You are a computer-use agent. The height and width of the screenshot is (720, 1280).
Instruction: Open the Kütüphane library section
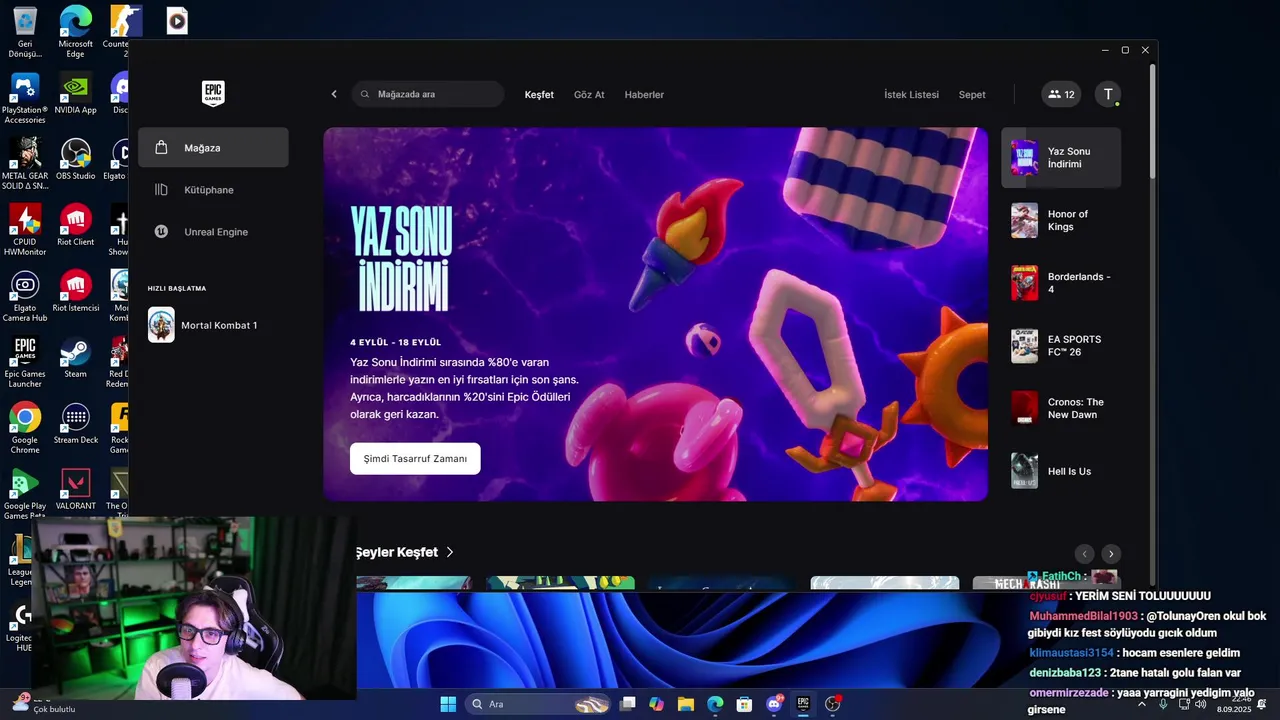pos(213,190)
